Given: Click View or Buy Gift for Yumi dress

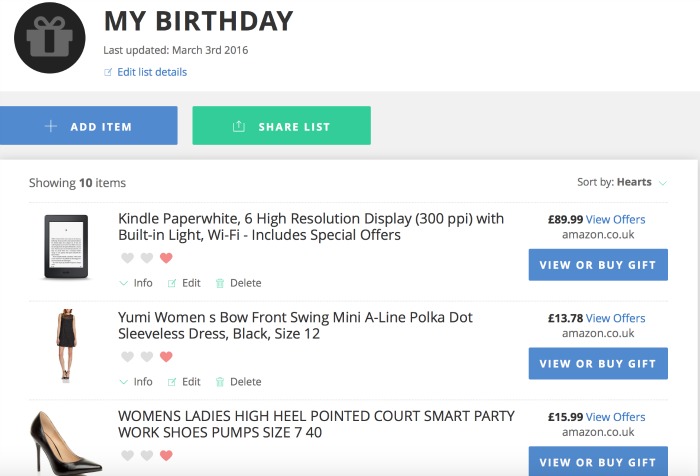Looking at the screenshot, I should point(598,363).
